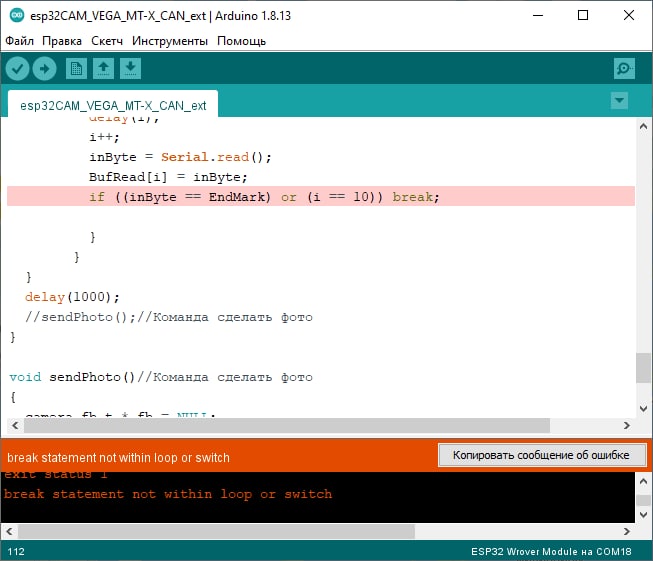Open the Скетч menu

(x=107, y=41)
